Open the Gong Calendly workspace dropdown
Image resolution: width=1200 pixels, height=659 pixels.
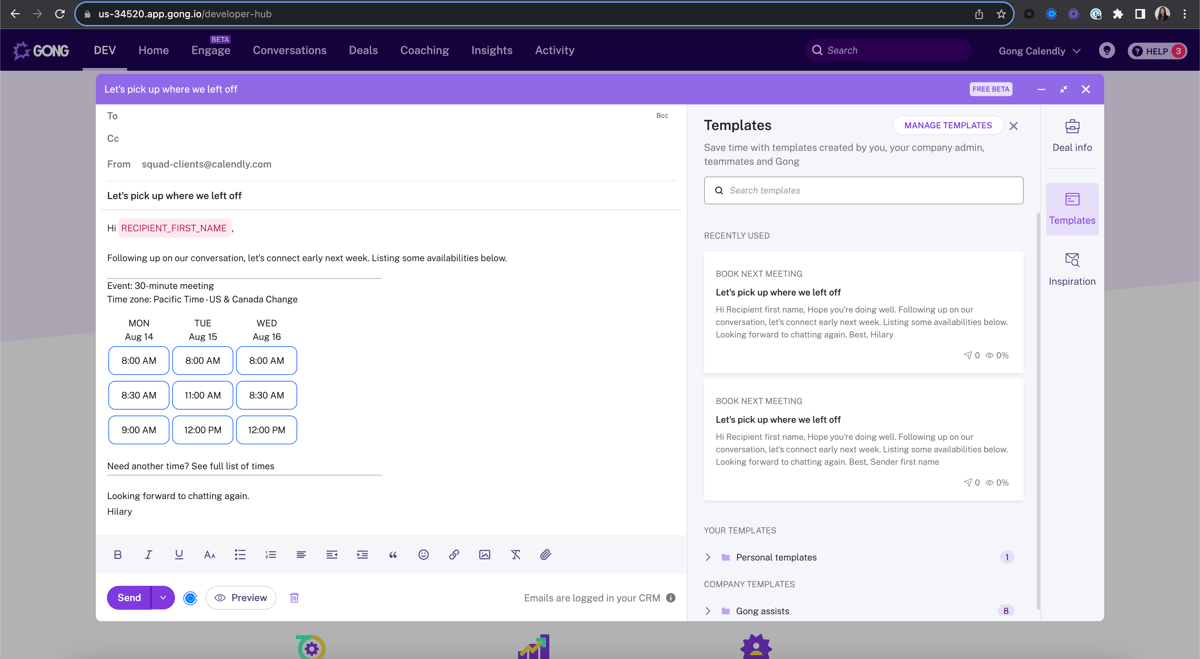tap(1039, 51)
